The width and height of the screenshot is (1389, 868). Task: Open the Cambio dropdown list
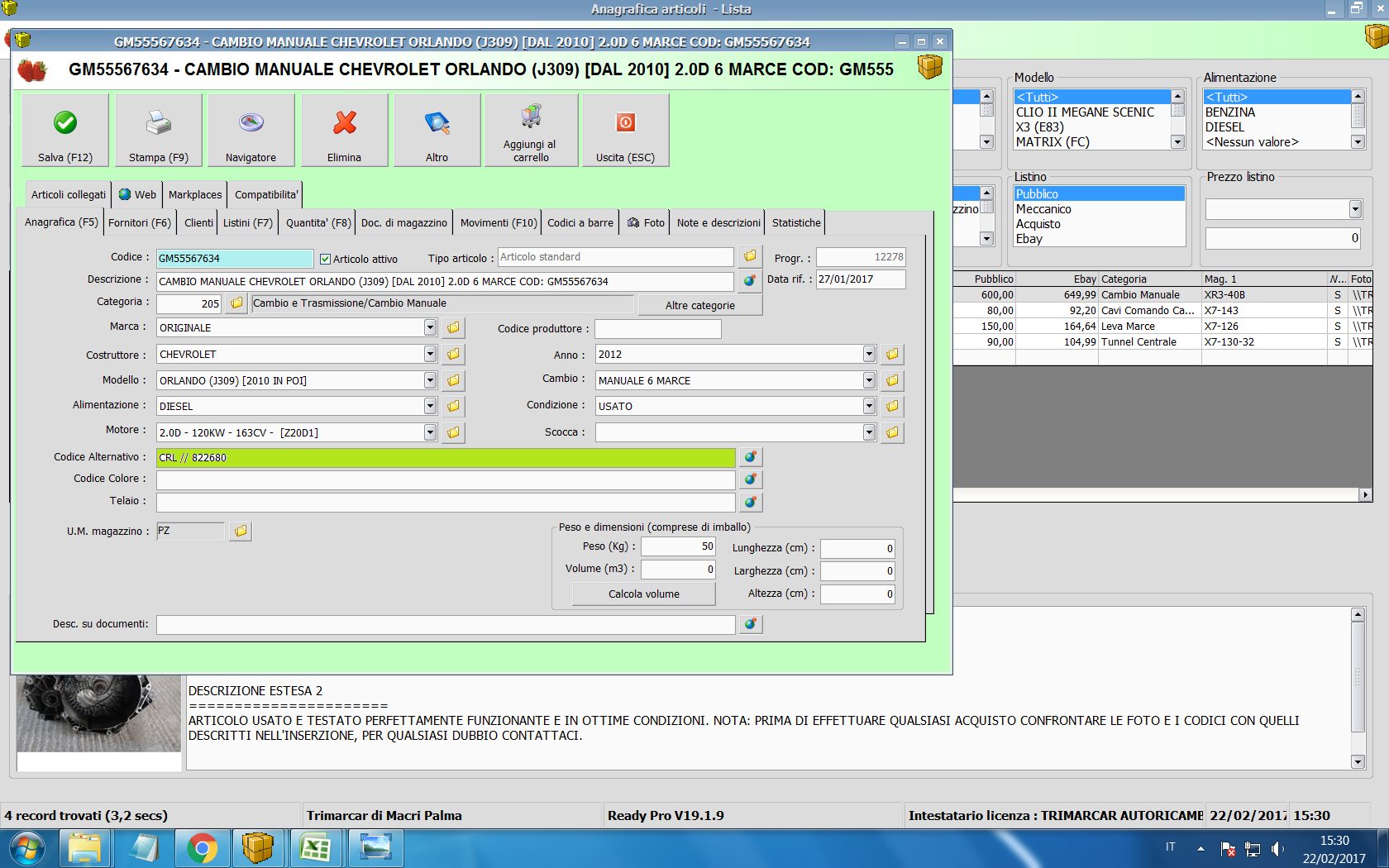coord(869,380)
